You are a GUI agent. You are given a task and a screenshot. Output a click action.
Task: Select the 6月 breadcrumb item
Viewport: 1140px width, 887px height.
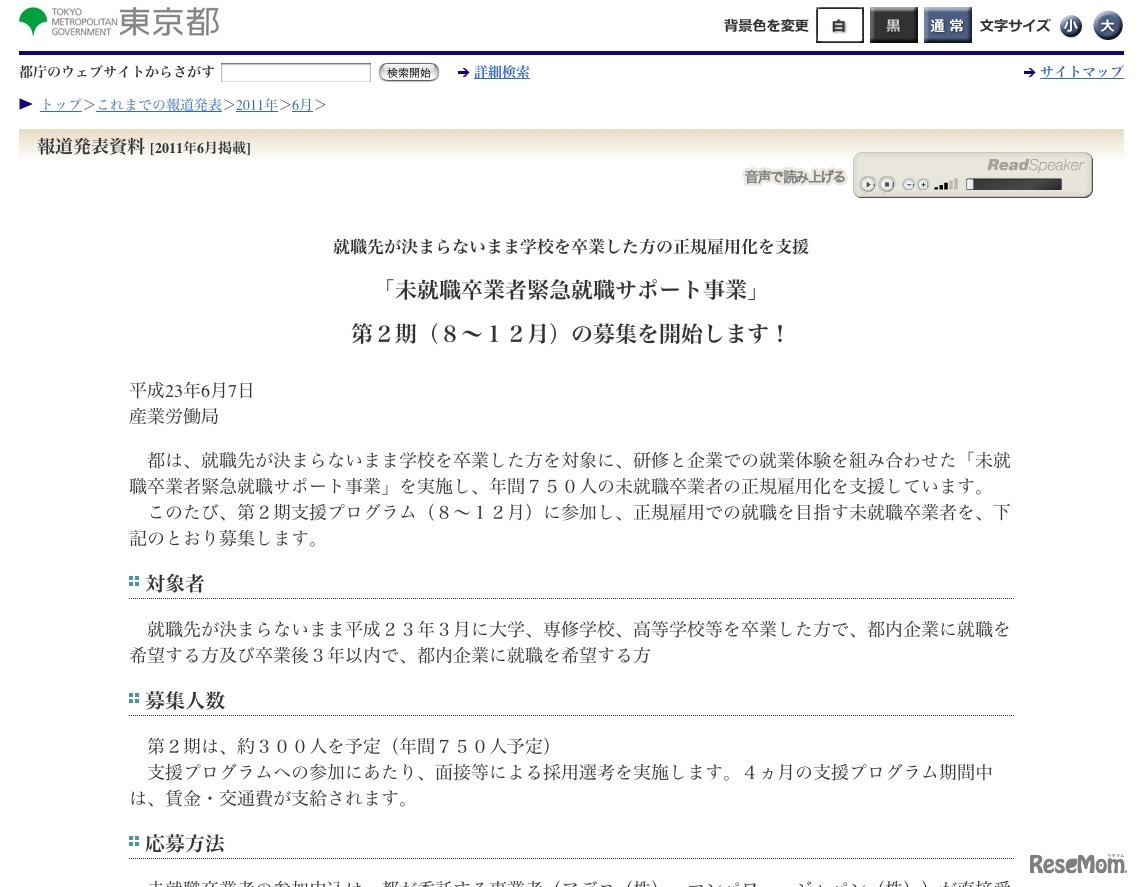click(301, 104)
